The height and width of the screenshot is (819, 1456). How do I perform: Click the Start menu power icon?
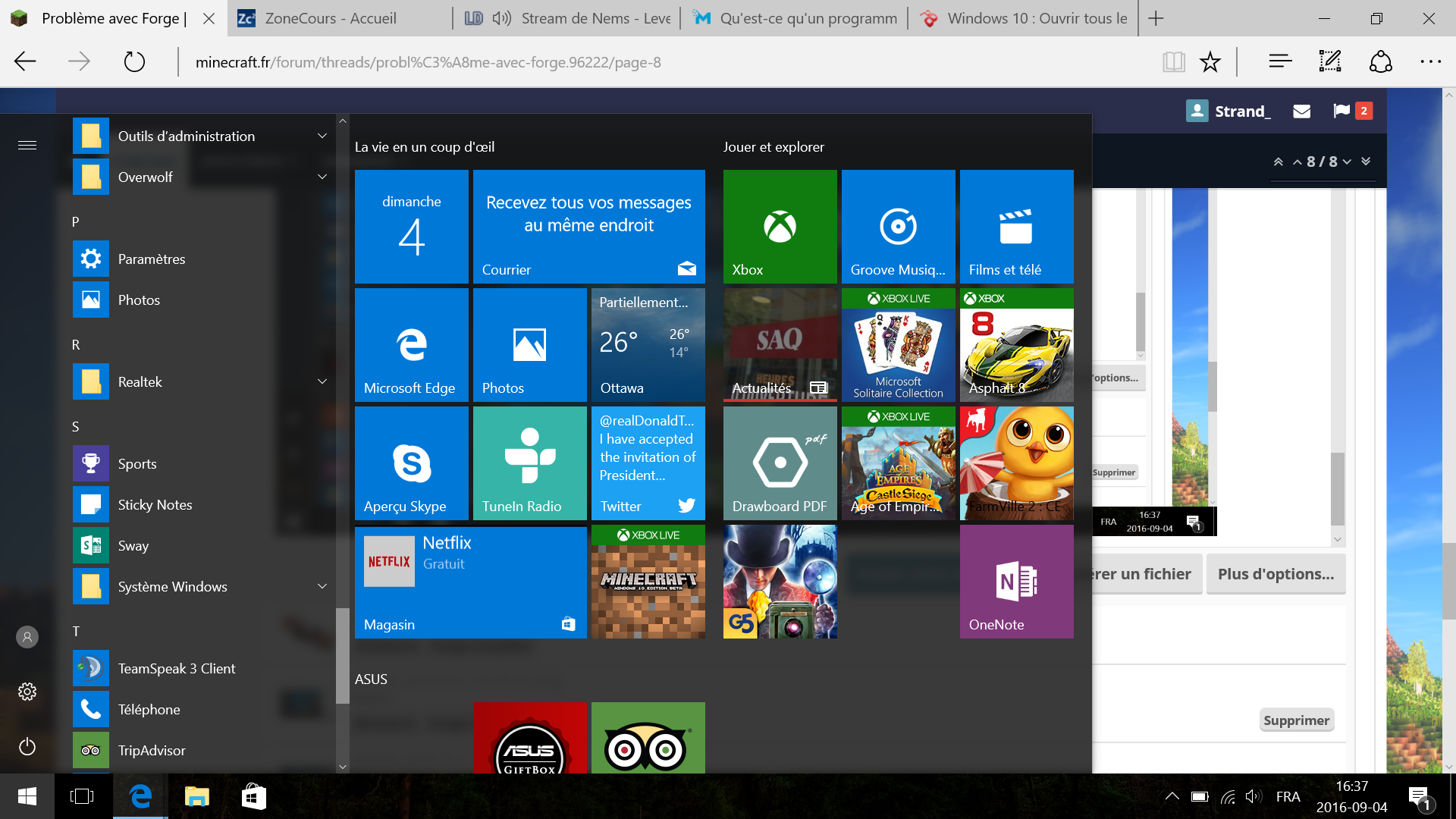pos(27,746)
